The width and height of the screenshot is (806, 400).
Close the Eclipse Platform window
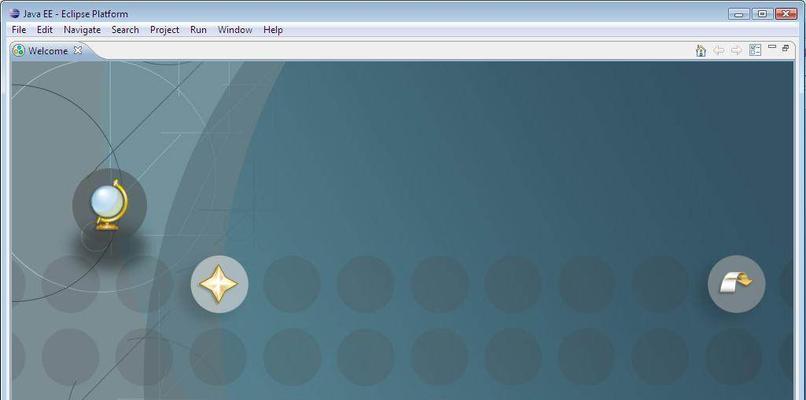pyautogui.click(x=786, y=14)
